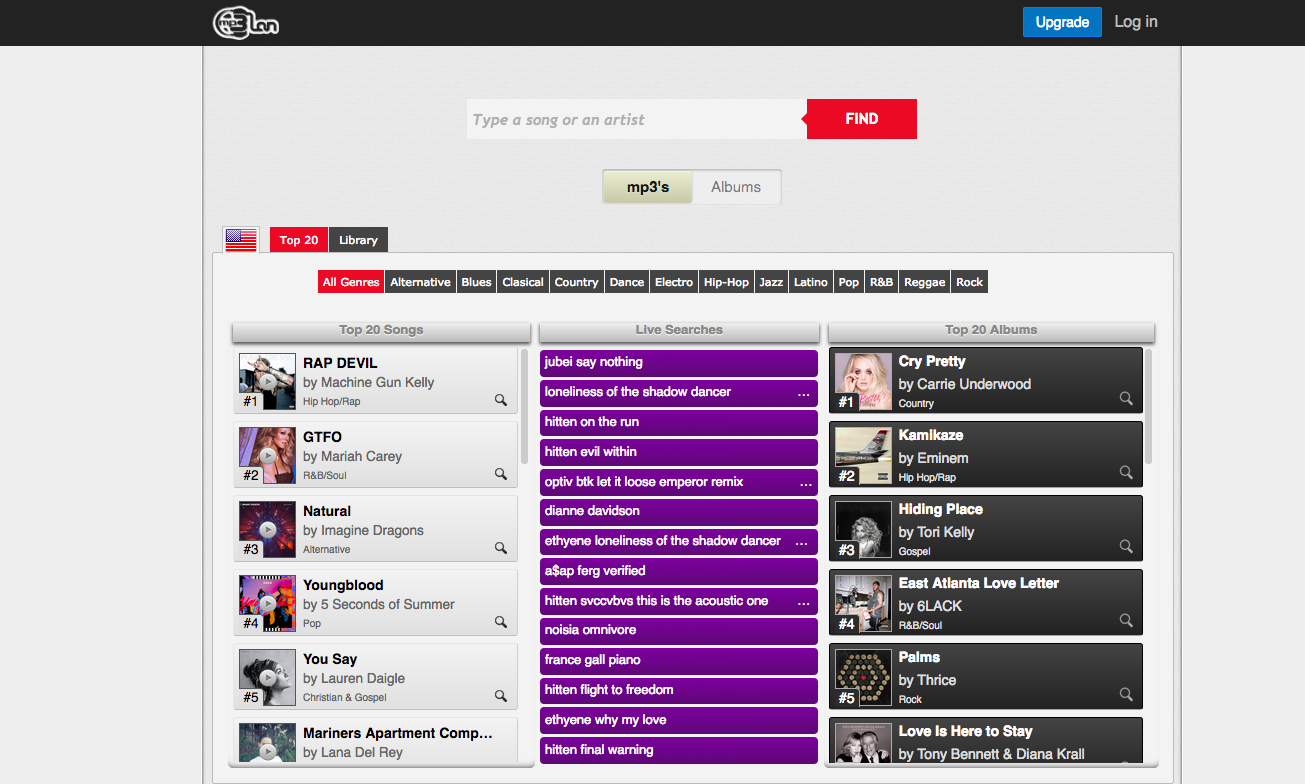This screenshot has width=1305, height=784.
Task: Play the You Say song thumbnail
Action: 267,677
